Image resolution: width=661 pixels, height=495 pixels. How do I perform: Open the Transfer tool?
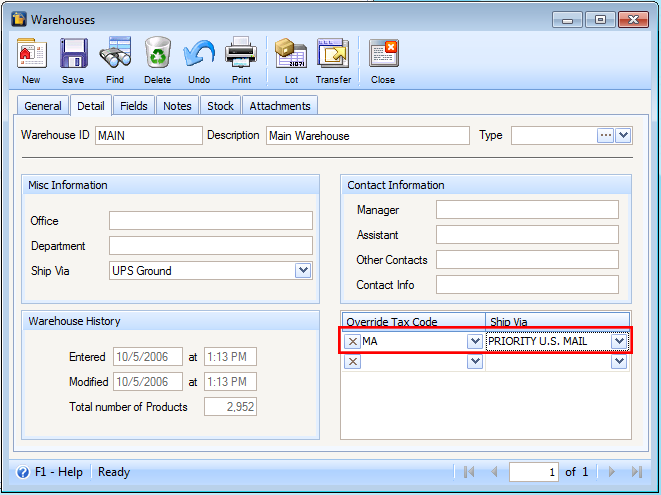[333, 53]
